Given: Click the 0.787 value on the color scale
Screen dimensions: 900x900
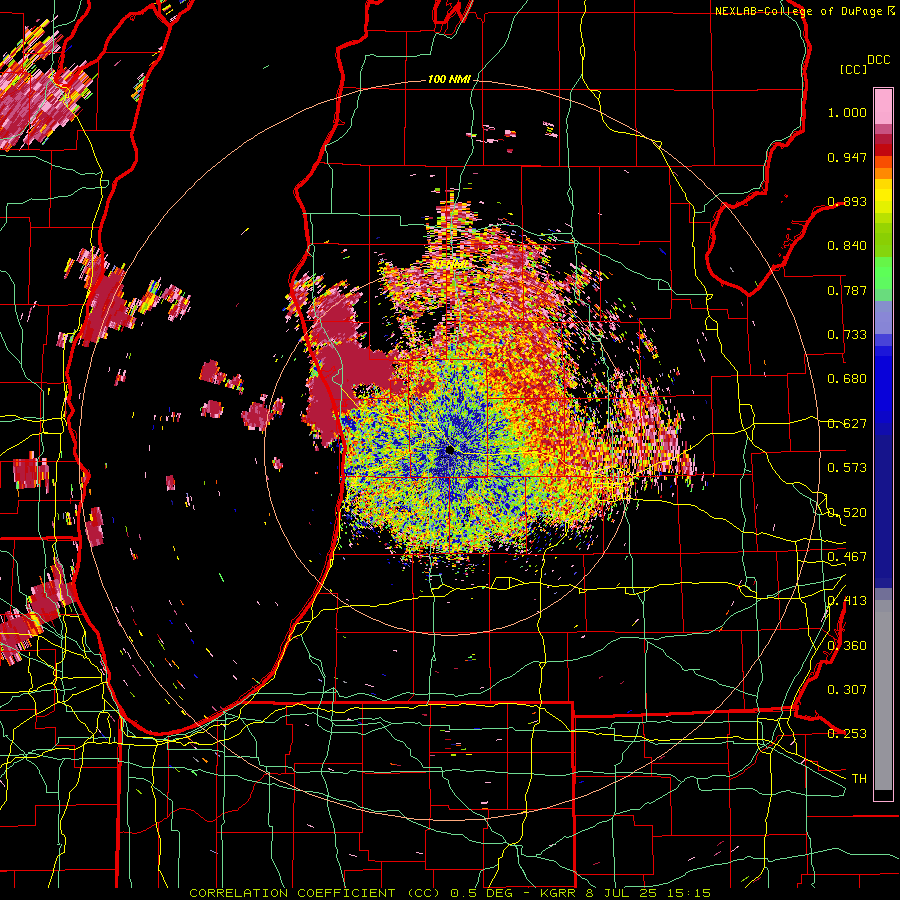Looking at the screenshot, I should pos(847,290).
